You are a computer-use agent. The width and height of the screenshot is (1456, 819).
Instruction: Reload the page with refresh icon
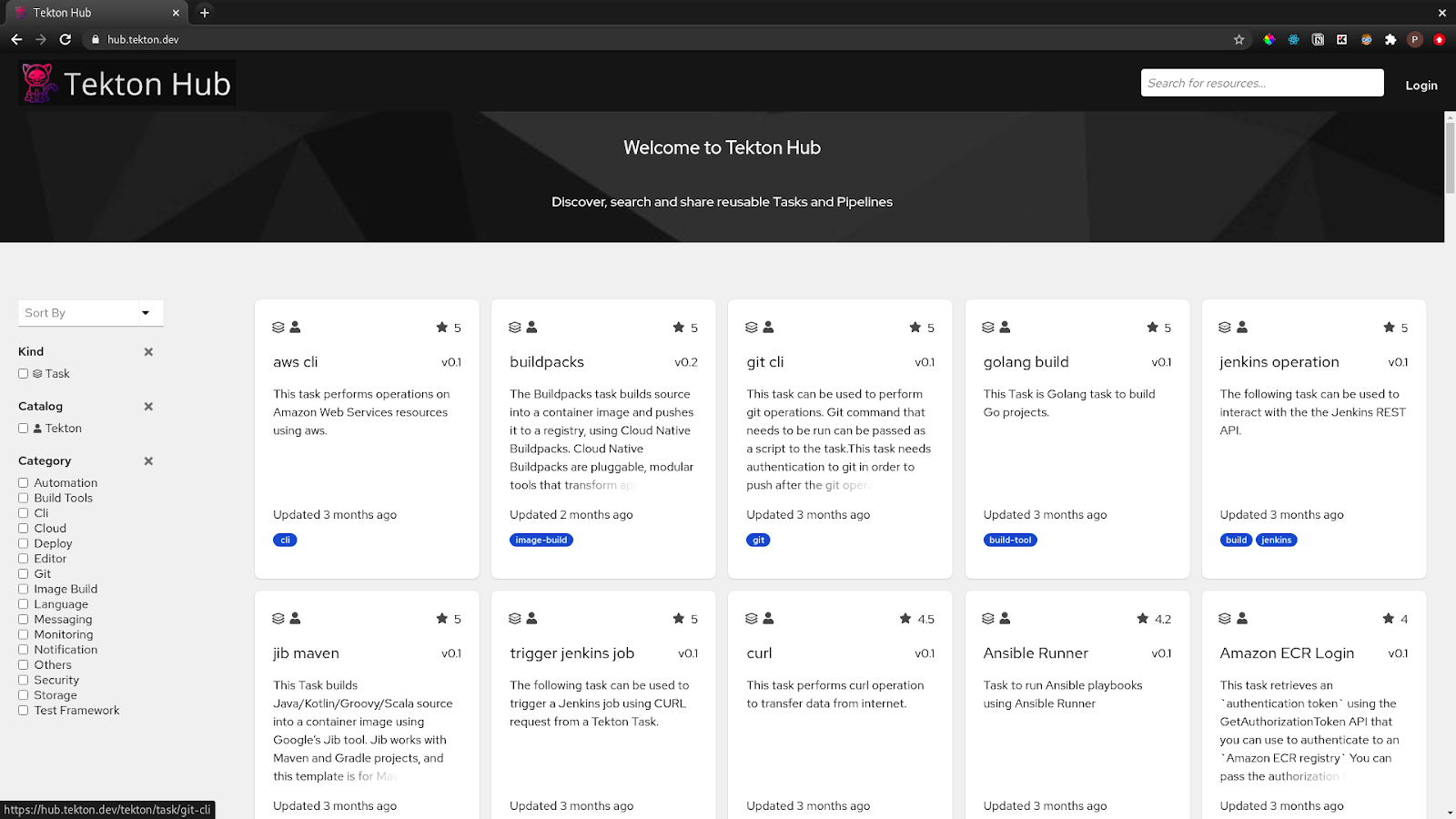pos(66,39)
